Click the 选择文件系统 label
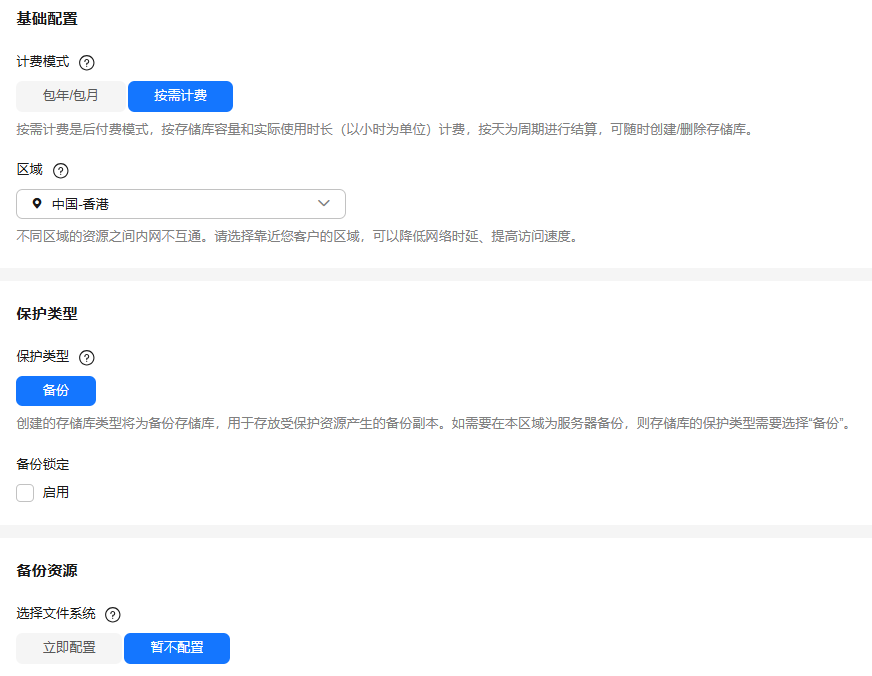This screenshot has height=676, width=872. pyautogui.click(x=56, y=614)
